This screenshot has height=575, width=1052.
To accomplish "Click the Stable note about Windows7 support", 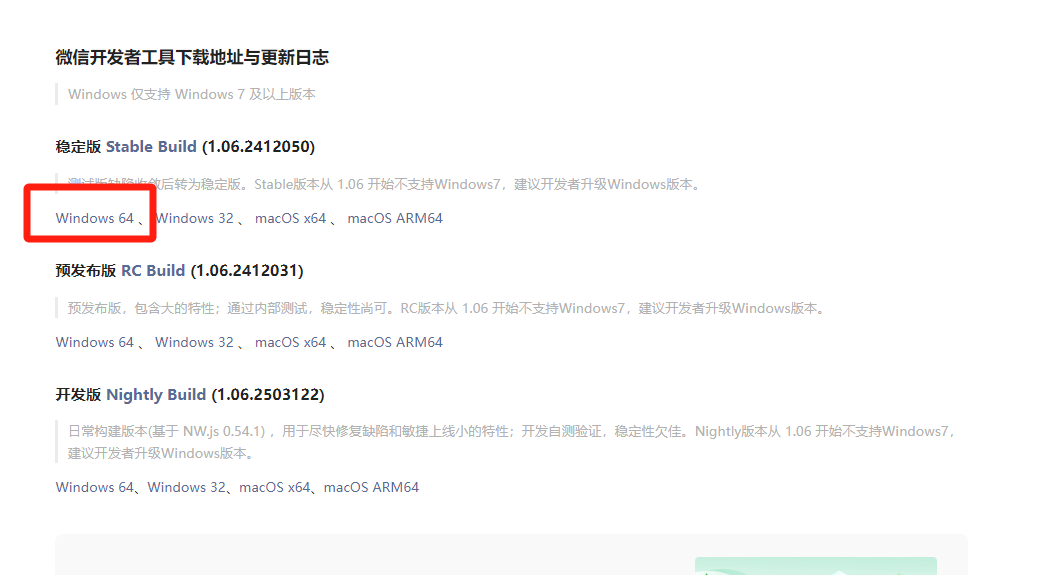I will coord(384,184).
